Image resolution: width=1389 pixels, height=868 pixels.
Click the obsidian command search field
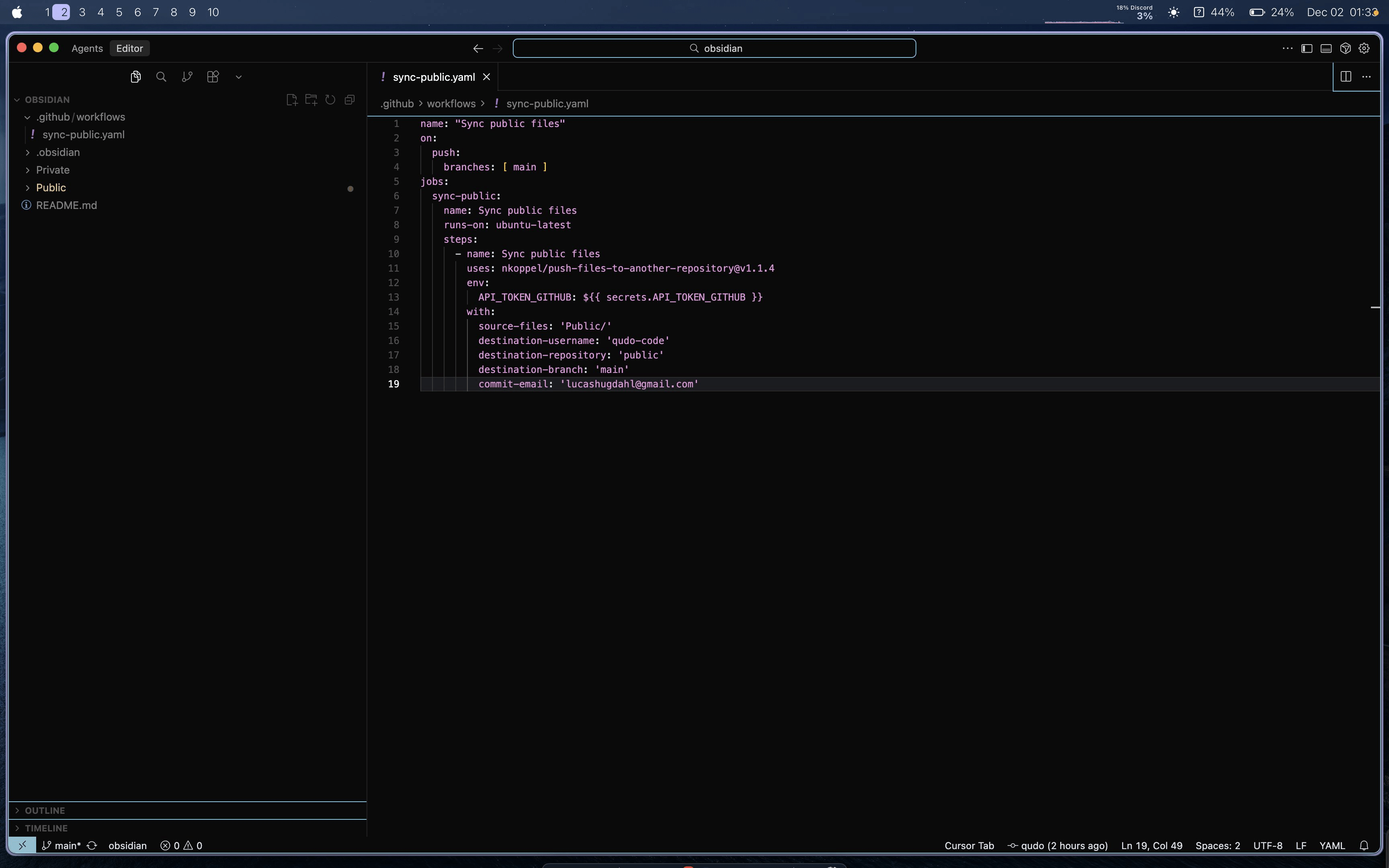[714, 48]
